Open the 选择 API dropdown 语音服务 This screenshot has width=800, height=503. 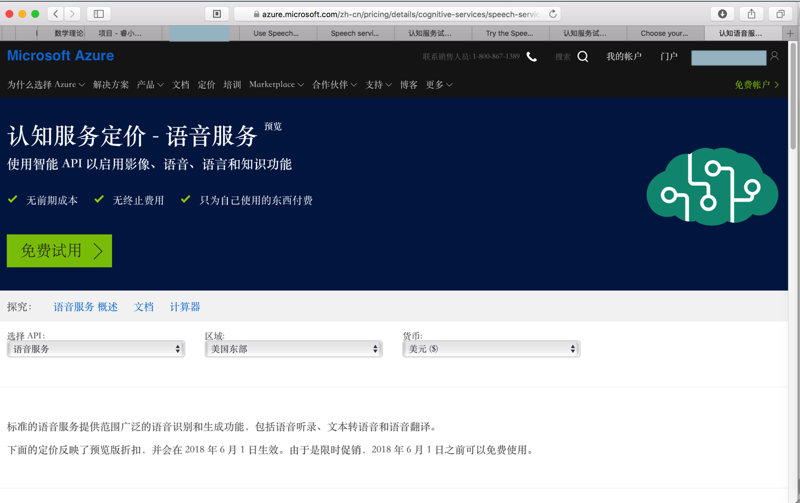click(x=96, y=349)
